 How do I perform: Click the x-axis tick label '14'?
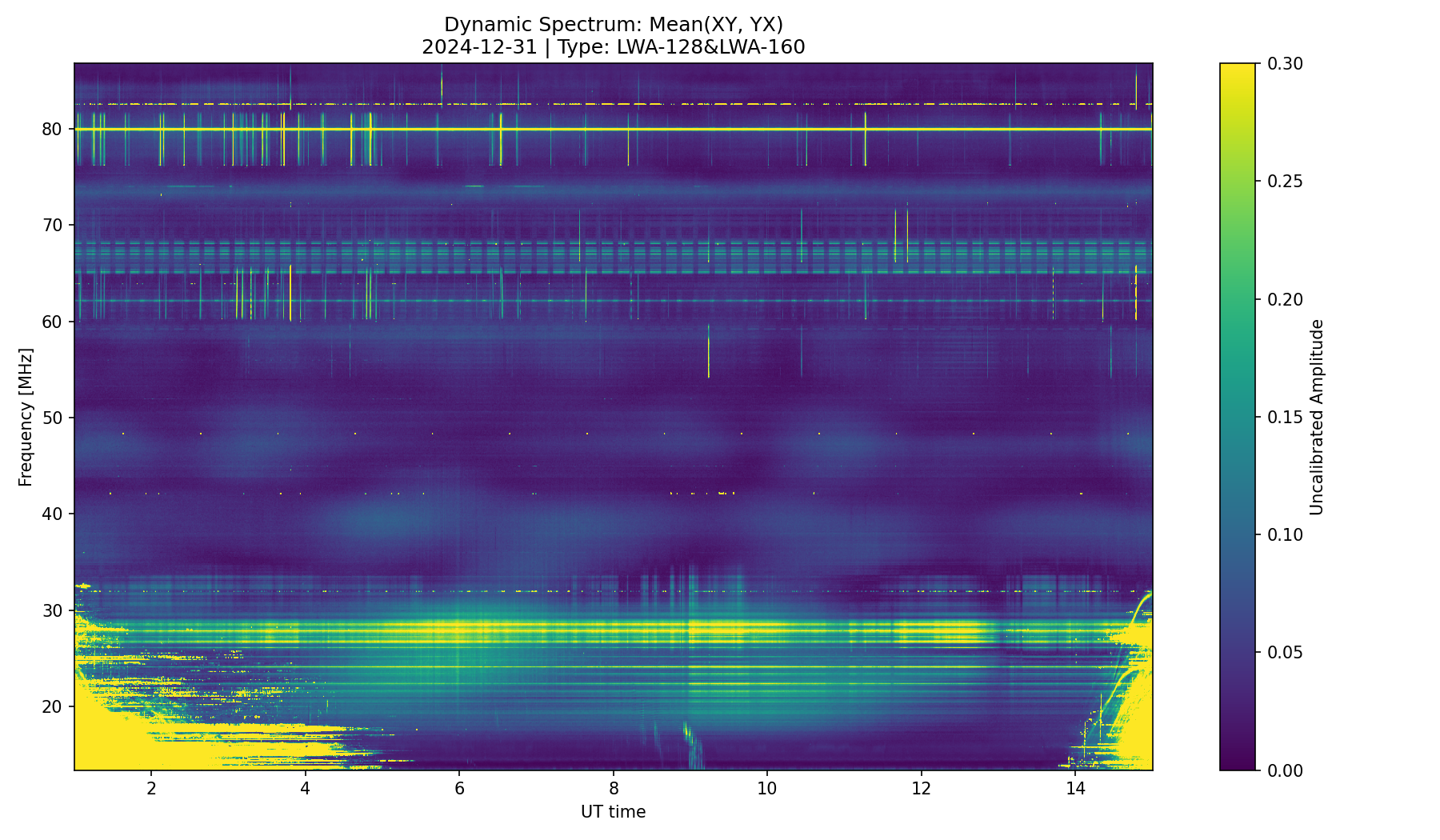(x=1075, y=789)
